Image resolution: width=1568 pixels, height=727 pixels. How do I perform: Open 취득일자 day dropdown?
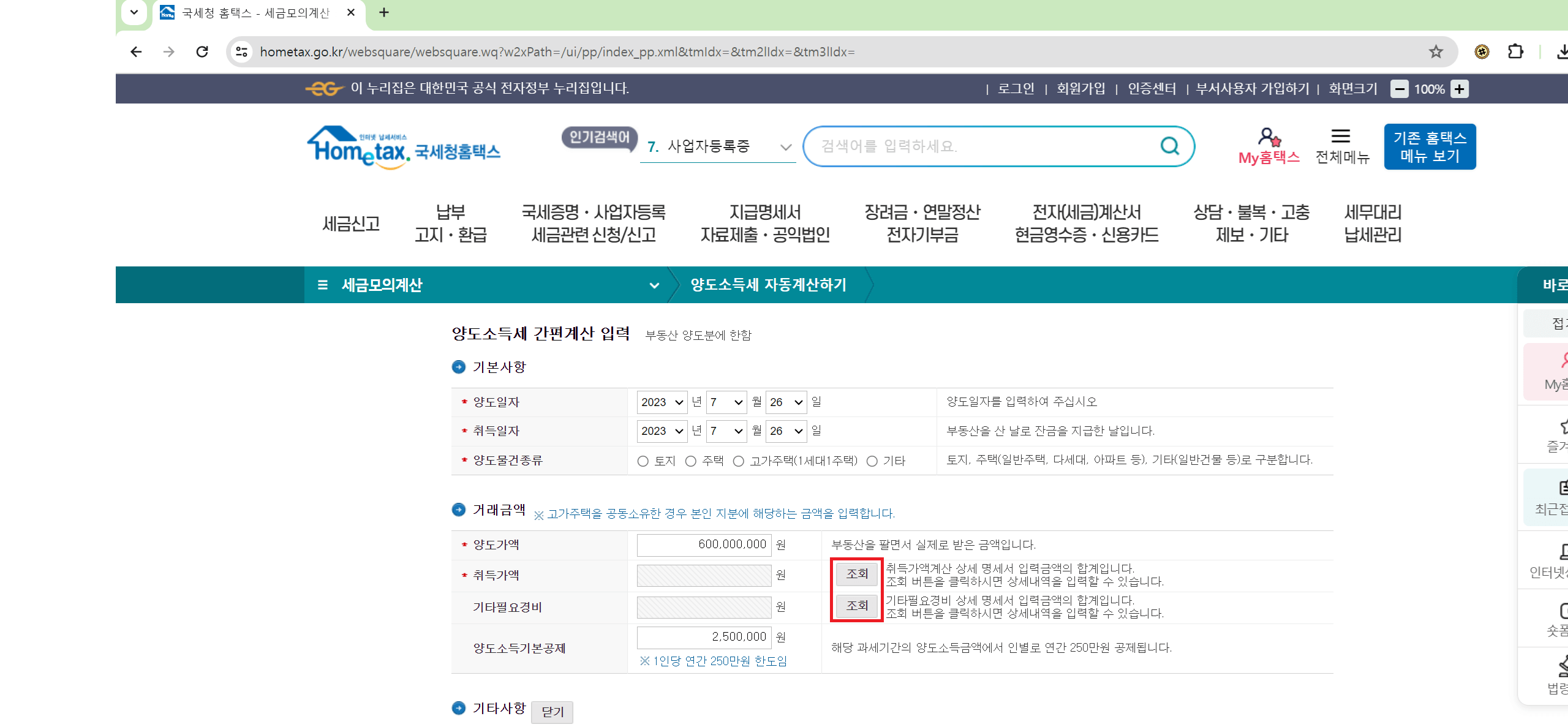(x=786, y=431)
